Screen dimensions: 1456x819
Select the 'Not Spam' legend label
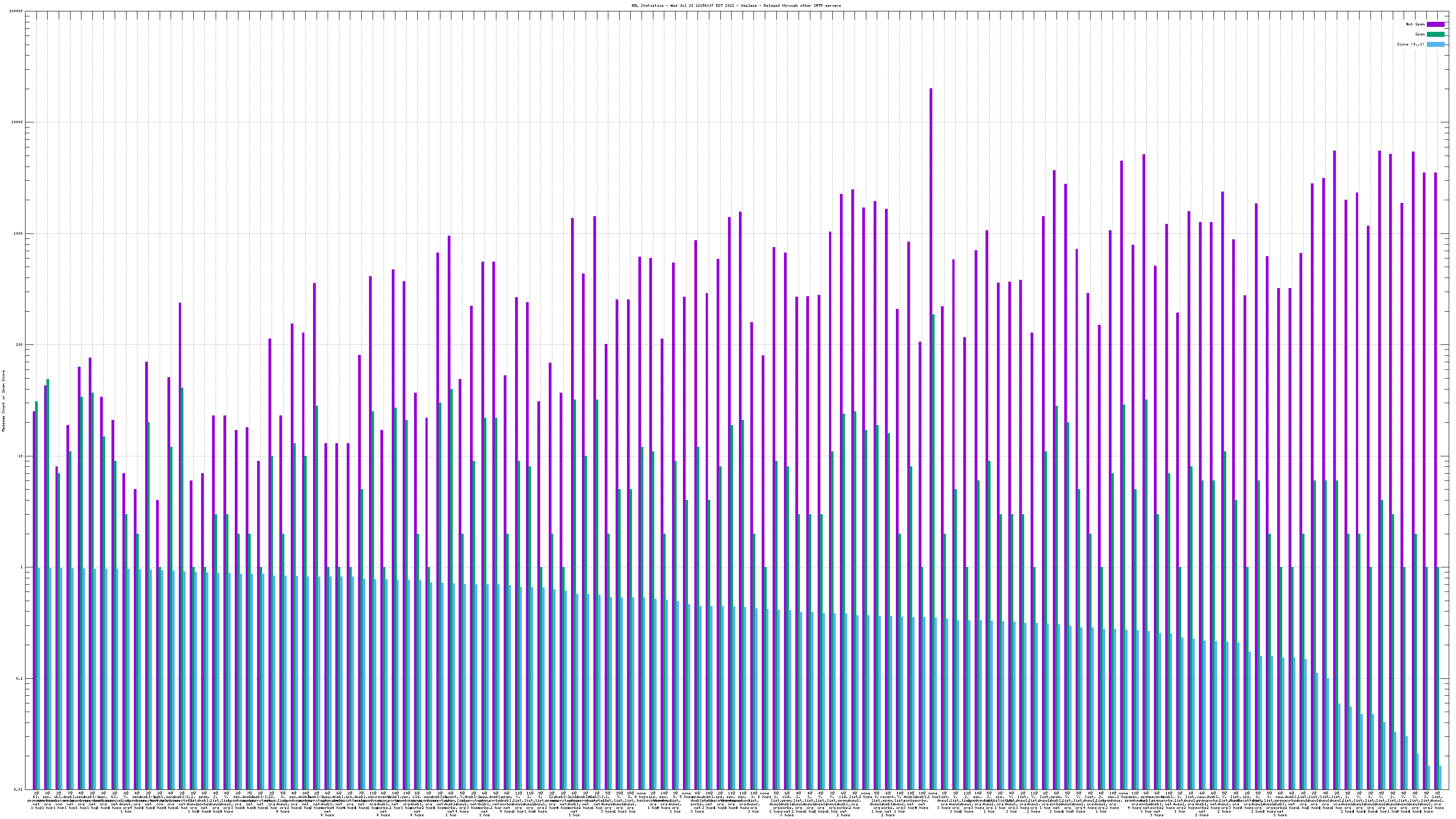click(x=1416, y=24)
